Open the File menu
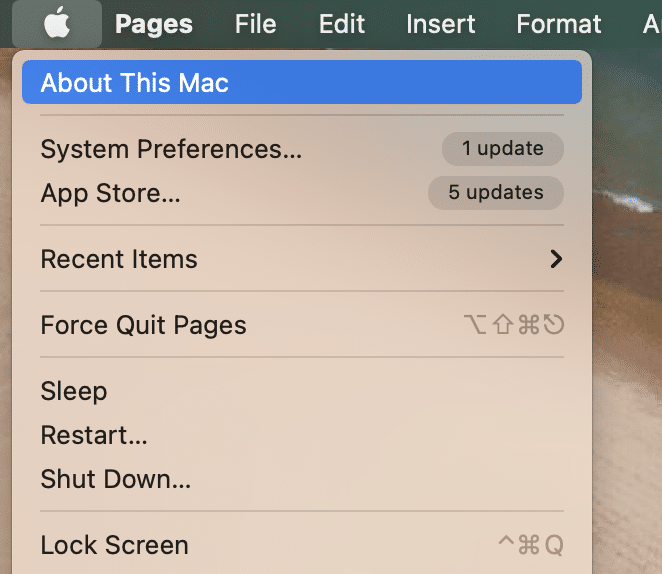662x574 pixels. pyautogui.click(x=255, y=23)
